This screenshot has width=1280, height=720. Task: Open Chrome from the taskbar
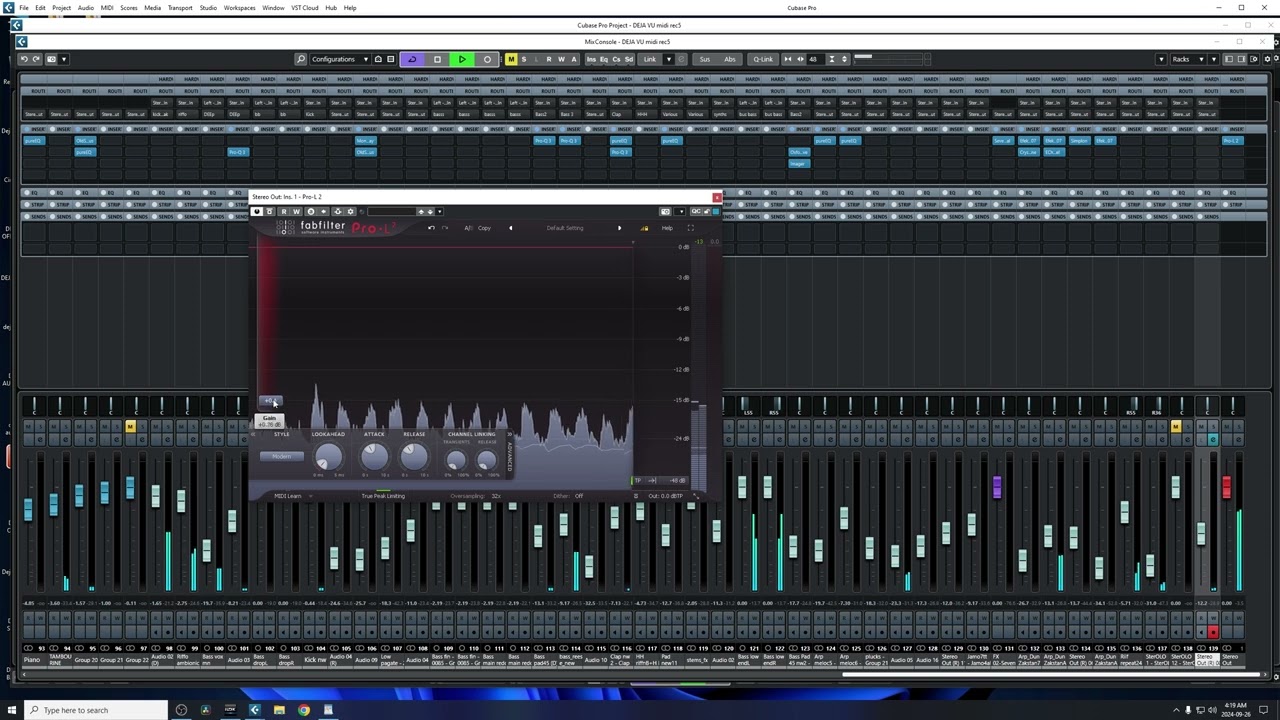(304, 710)
